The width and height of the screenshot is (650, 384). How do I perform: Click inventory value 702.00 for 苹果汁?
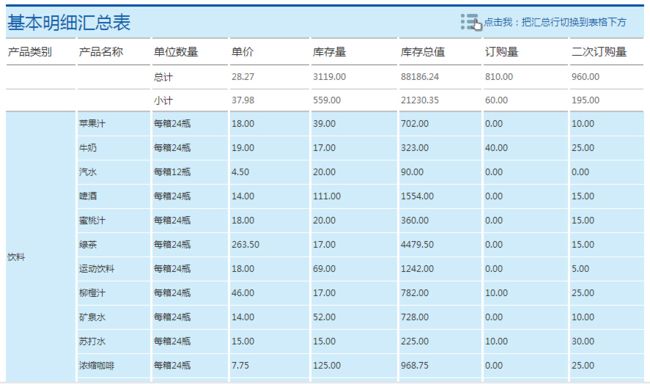pos(415,124)
